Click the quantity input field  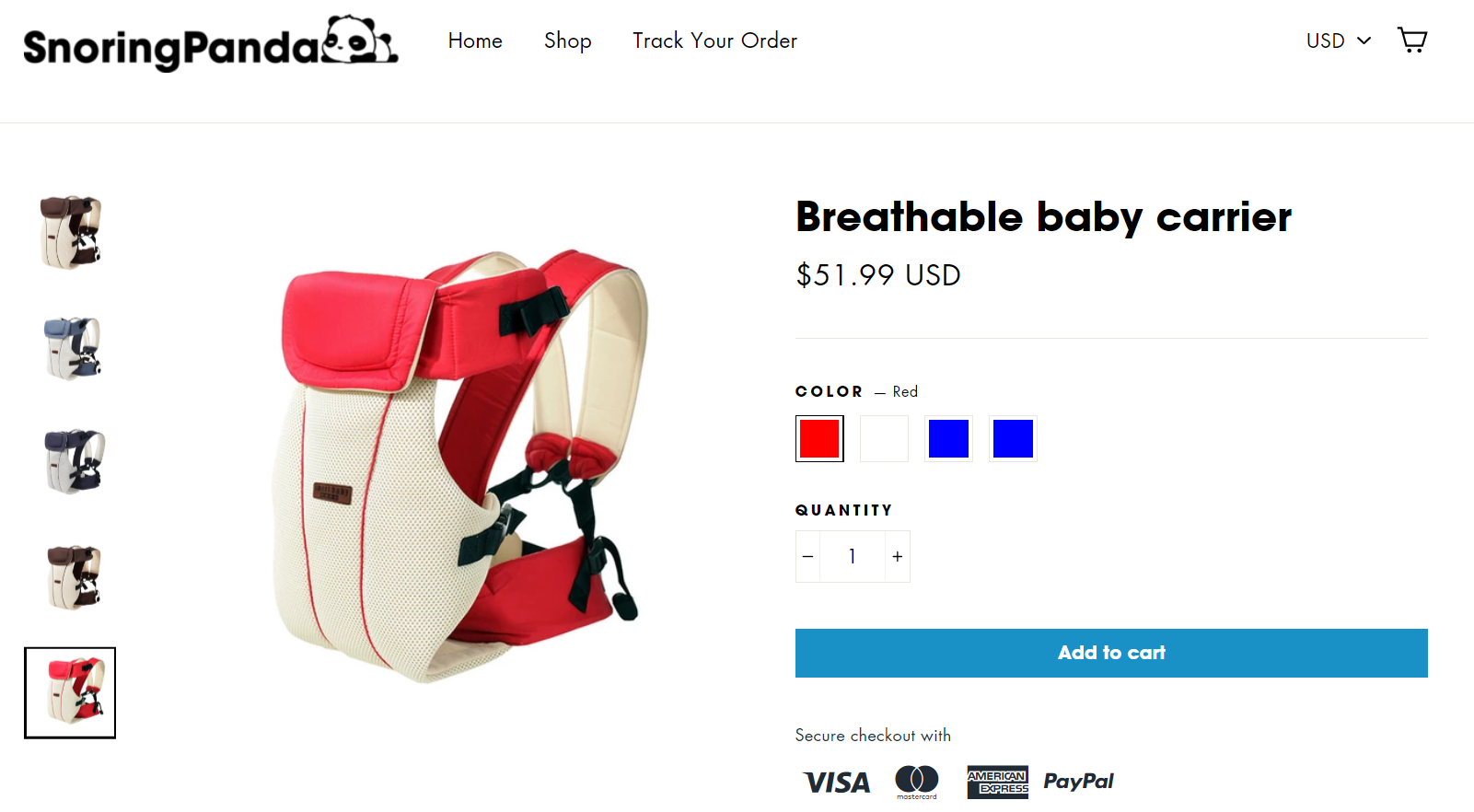(853, 556)
